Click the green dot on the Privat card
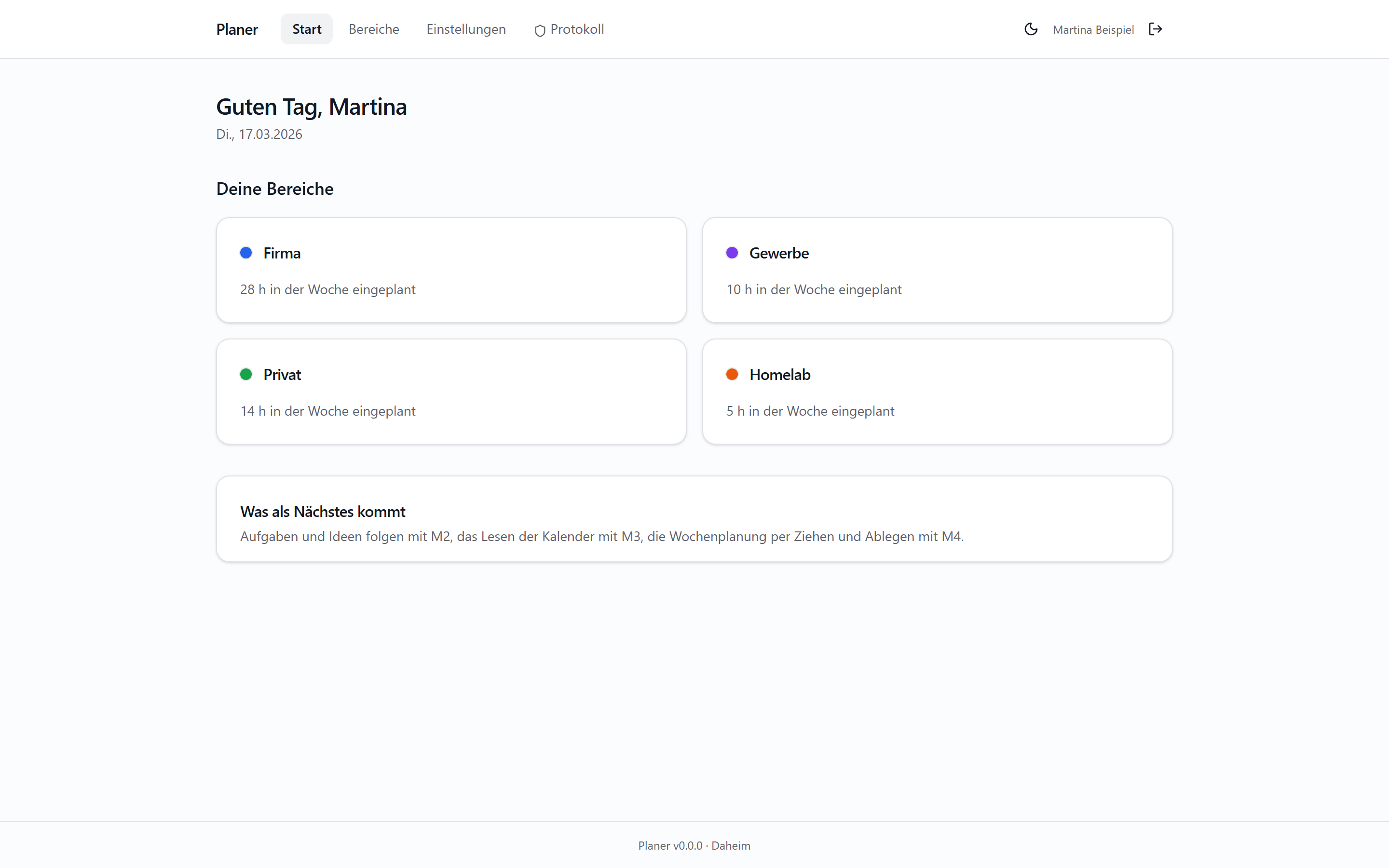Image resolution: width=1389 pixels, height=868 pixels. pos(245,374)
